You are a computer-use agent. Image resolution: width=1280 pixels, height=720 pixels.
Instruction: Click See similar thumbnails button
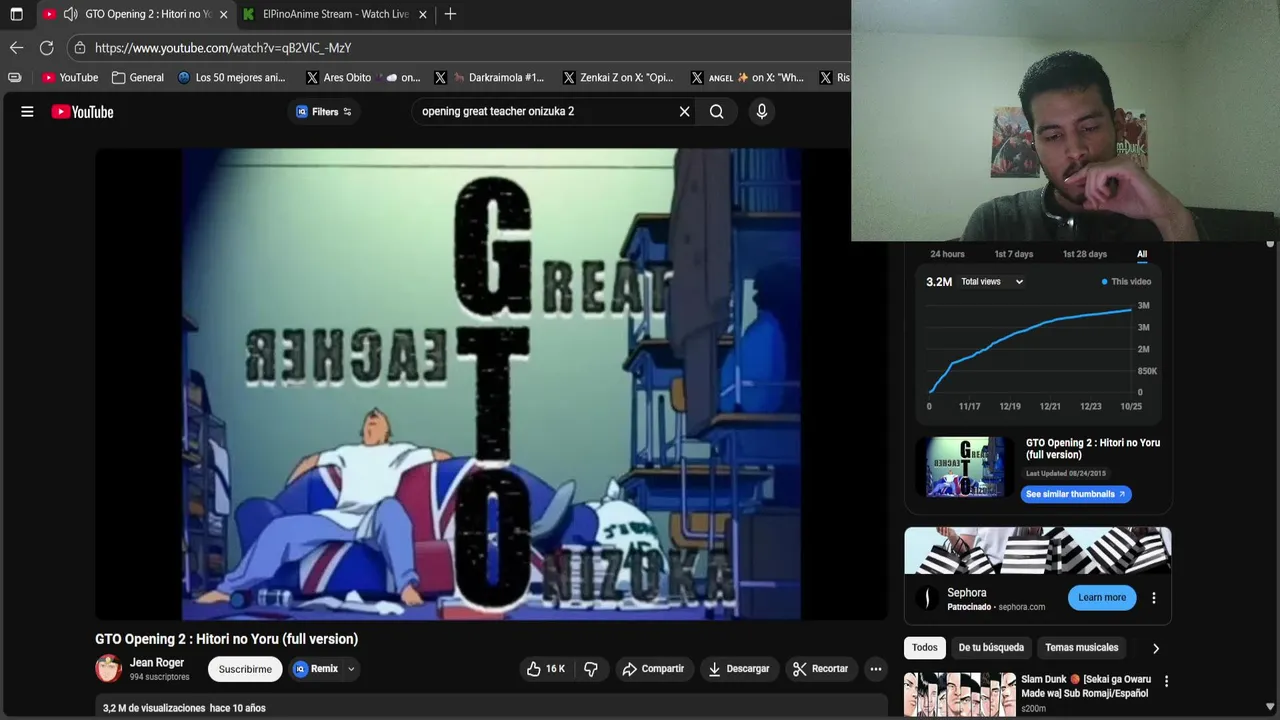tap(1076, 494)
